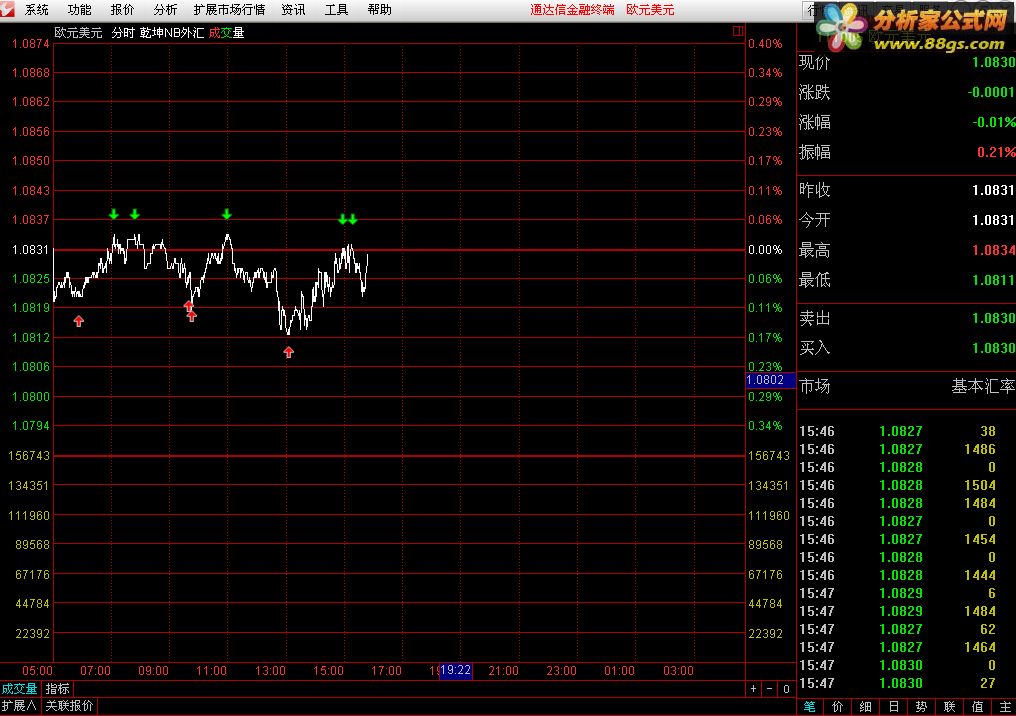Select the 日 tab in the quote panel
The width and height of the screenshot is (1016, 716).
[x=893, y=707]
